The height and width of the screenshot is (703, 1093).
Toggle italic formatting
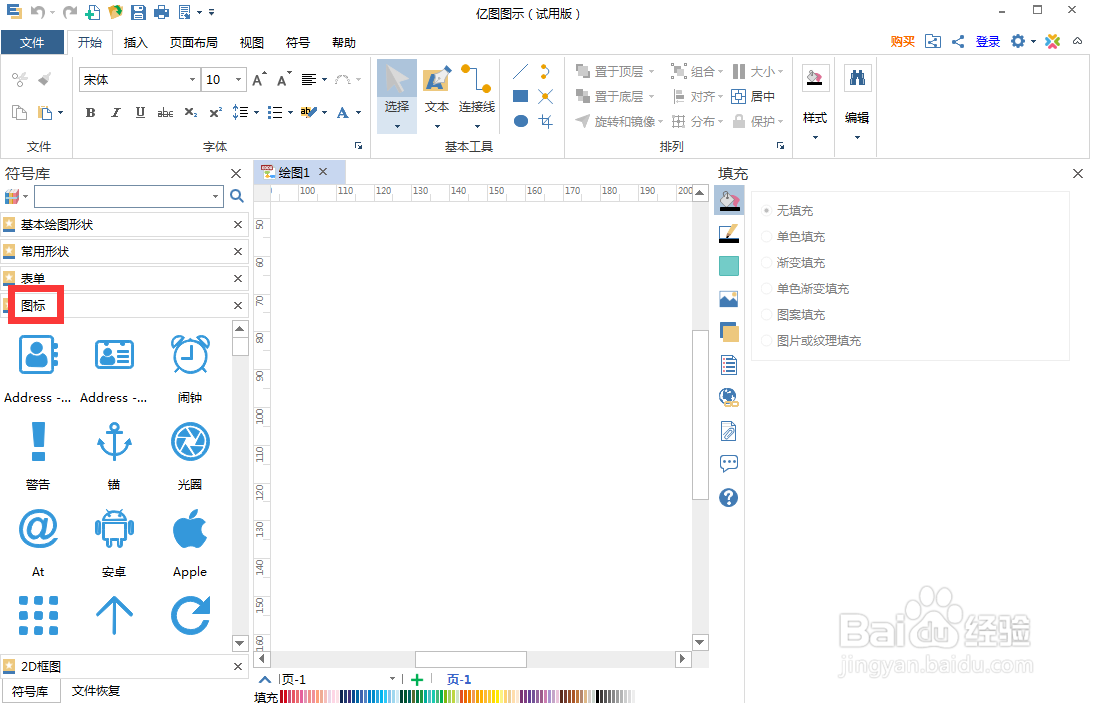pyautogui.click(x=115, y=112)
